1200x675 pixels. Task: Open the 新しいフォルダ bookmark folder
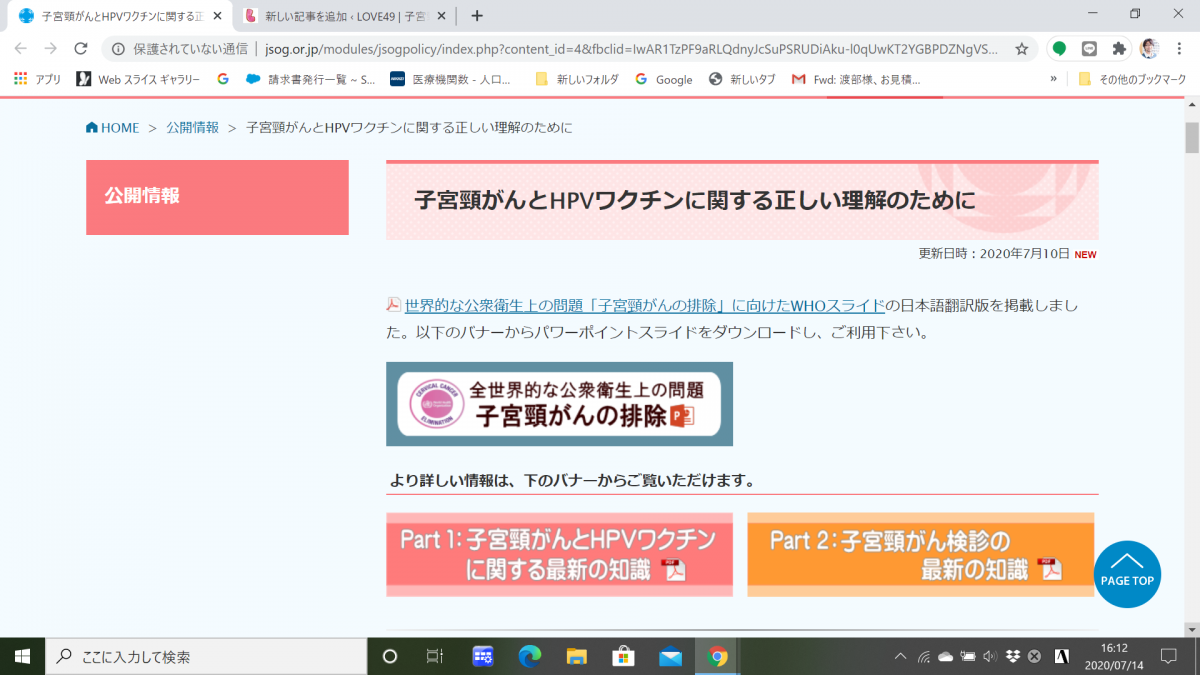[576, 79]
